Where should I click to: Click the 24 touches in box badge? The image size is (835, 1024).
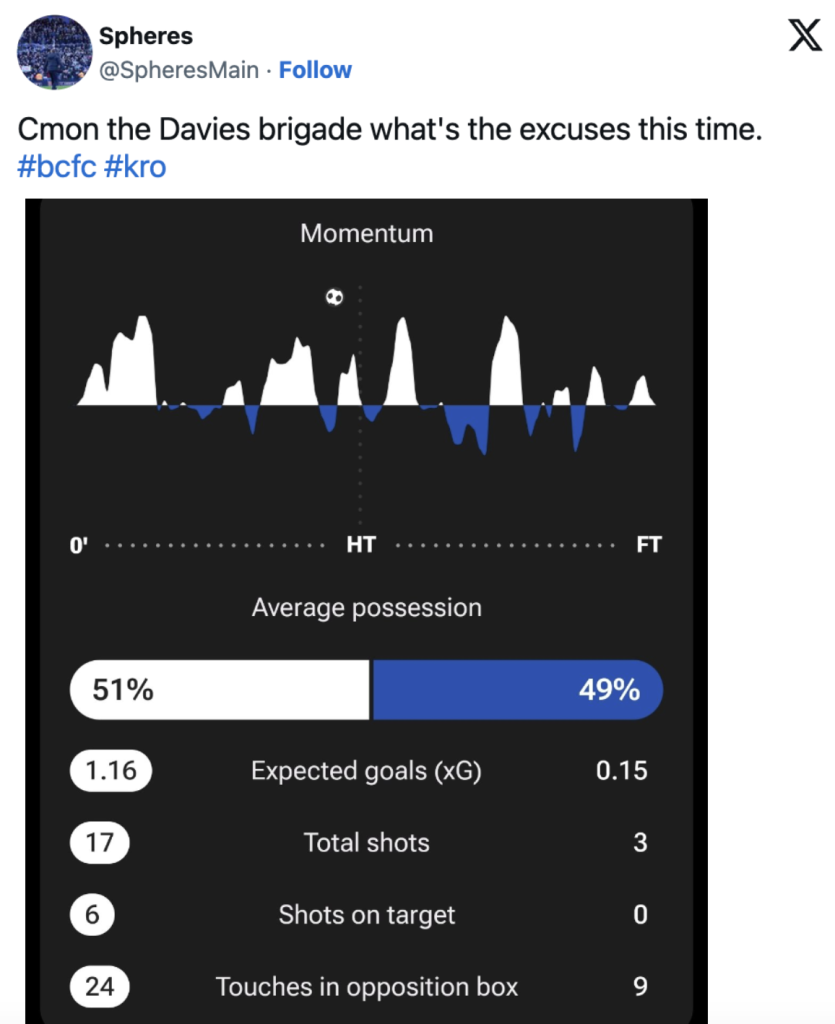[100, 987]
